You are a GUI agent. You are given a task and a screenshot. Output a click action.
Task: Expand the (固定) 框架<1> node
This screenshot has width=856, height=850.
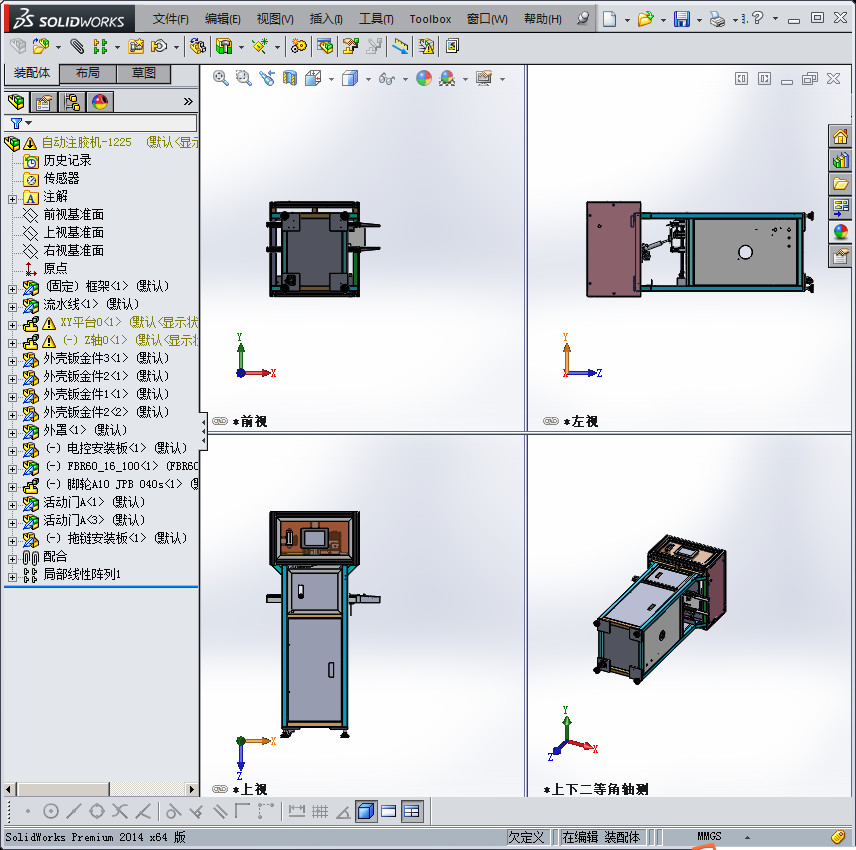click(12, 289)
